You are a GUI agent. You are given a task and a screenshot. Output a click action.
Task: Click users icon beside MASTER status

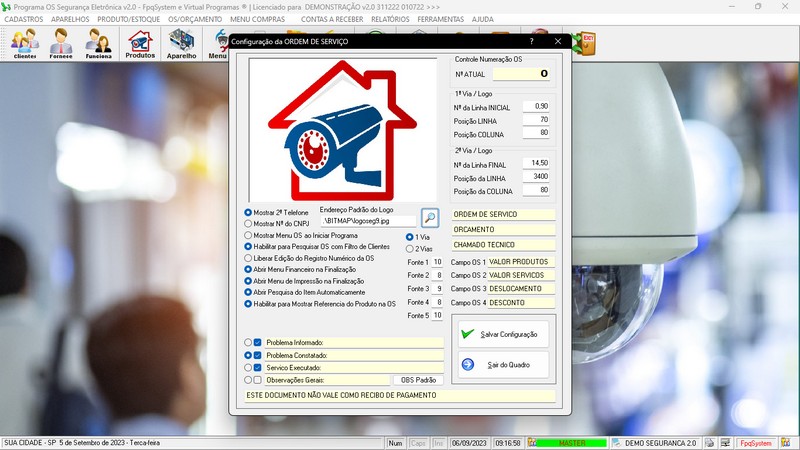coord(532,442)
